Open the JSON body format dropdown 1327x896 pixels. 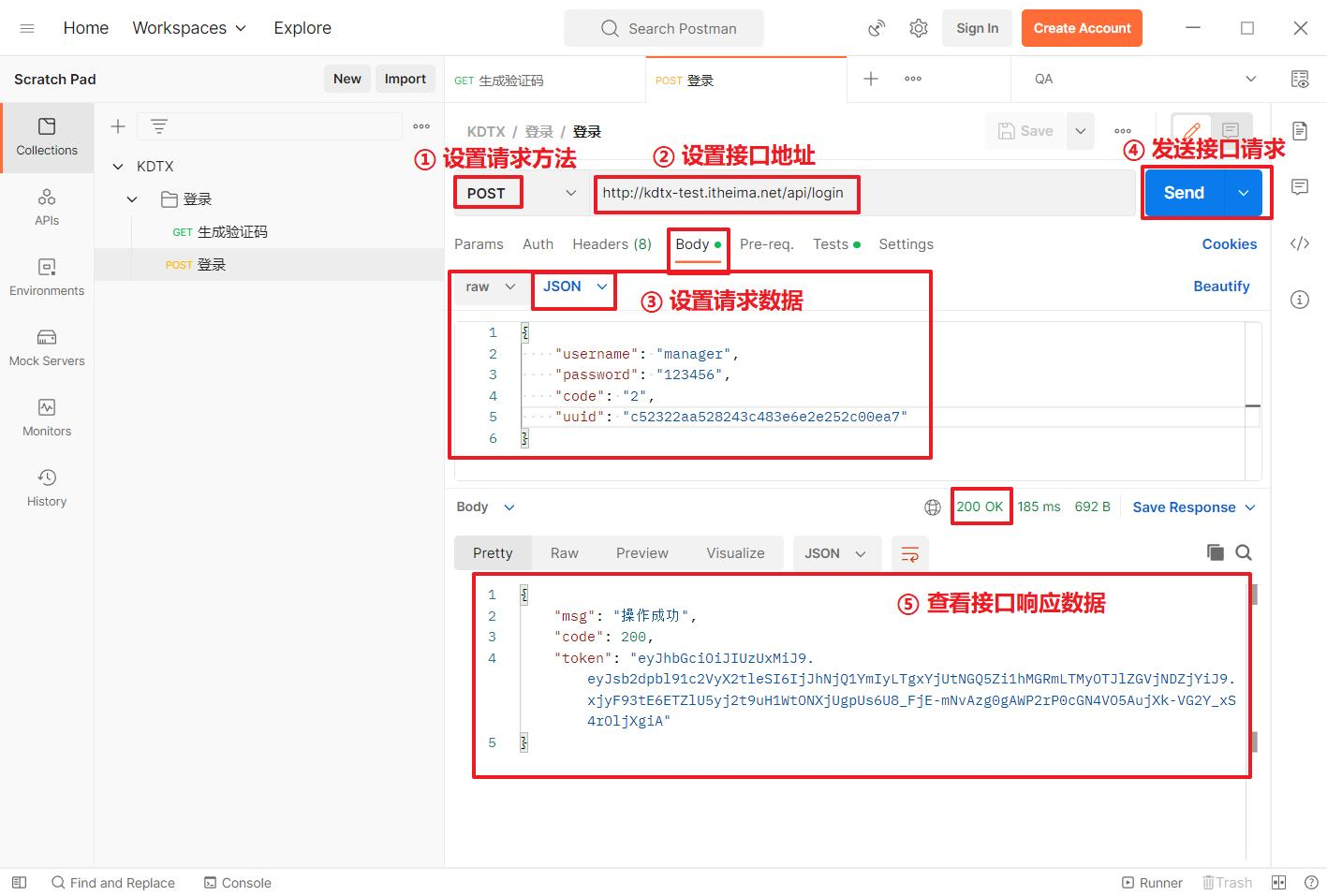tap(575, 286)
